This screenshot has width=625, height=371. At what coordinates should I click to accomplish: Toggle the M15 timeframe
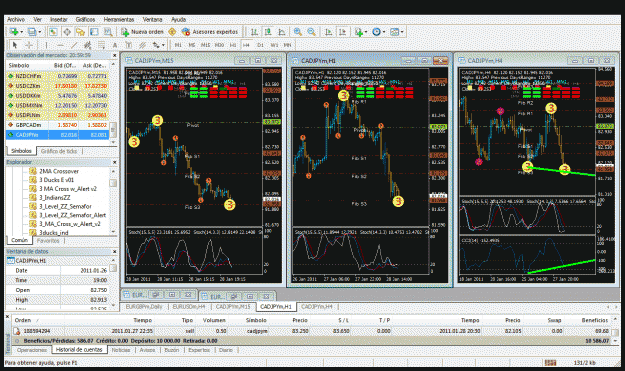pyautogui.click(x=205, y=45)
